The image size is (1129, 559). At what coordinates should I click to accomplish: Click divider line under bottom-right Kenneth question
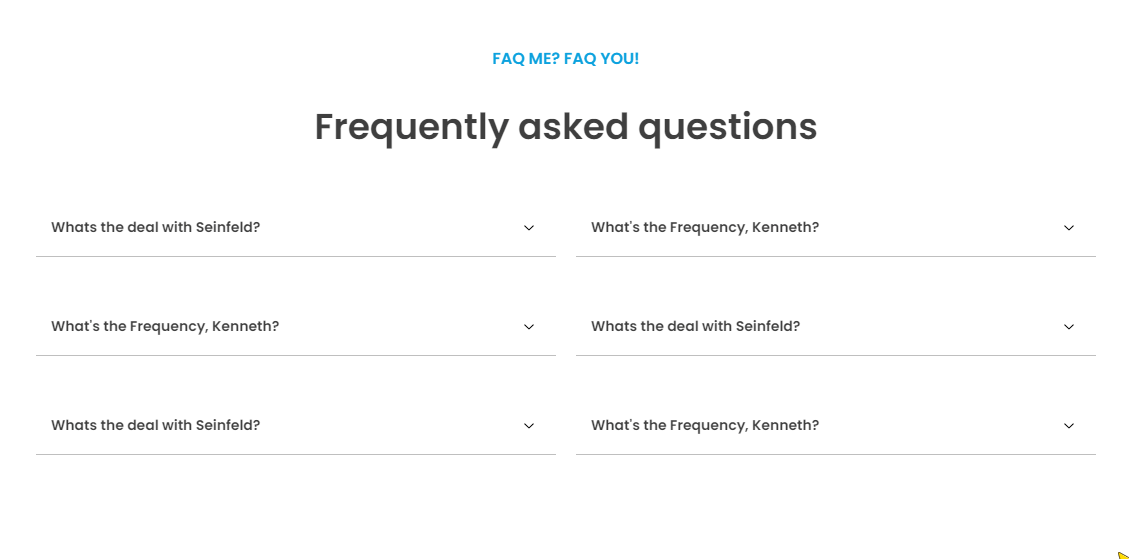pyautogui.click(x=836, y=455)
